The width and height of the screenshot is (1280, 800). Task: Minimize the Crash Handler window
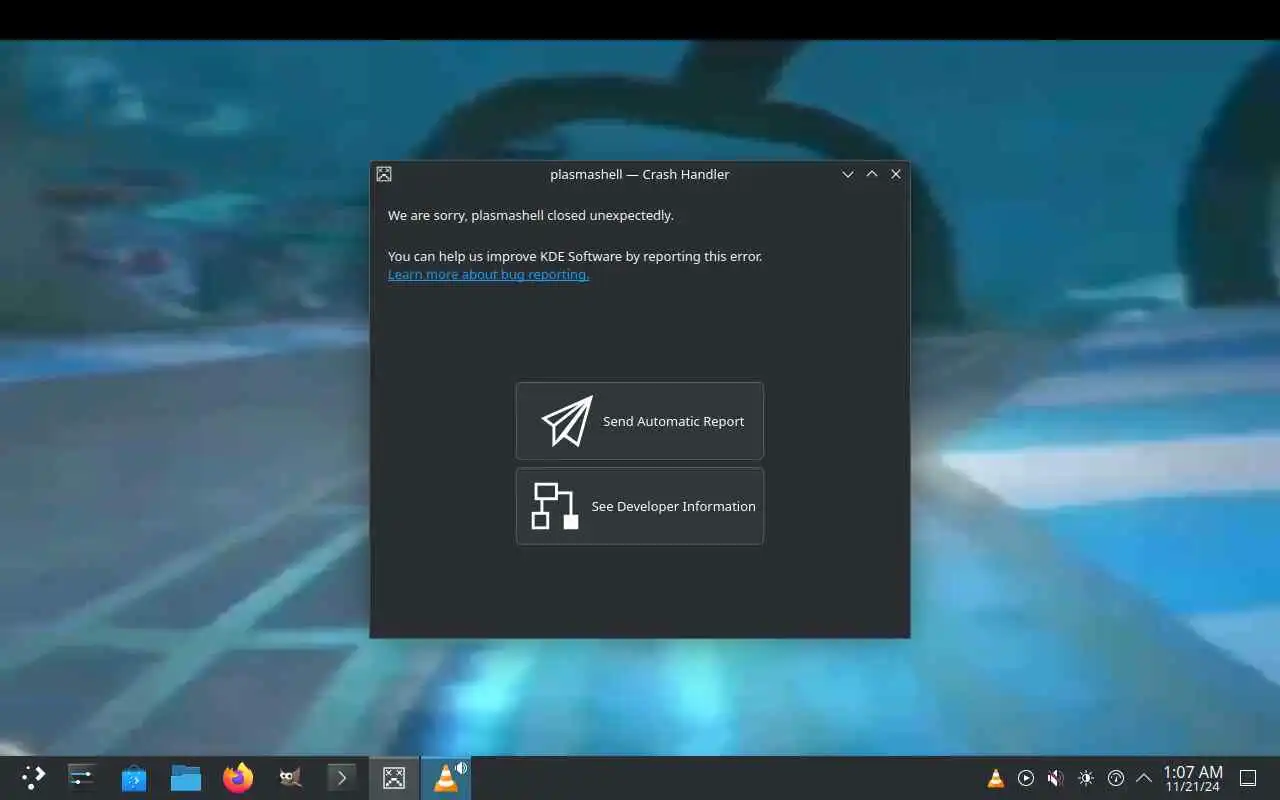click(848, 174)
